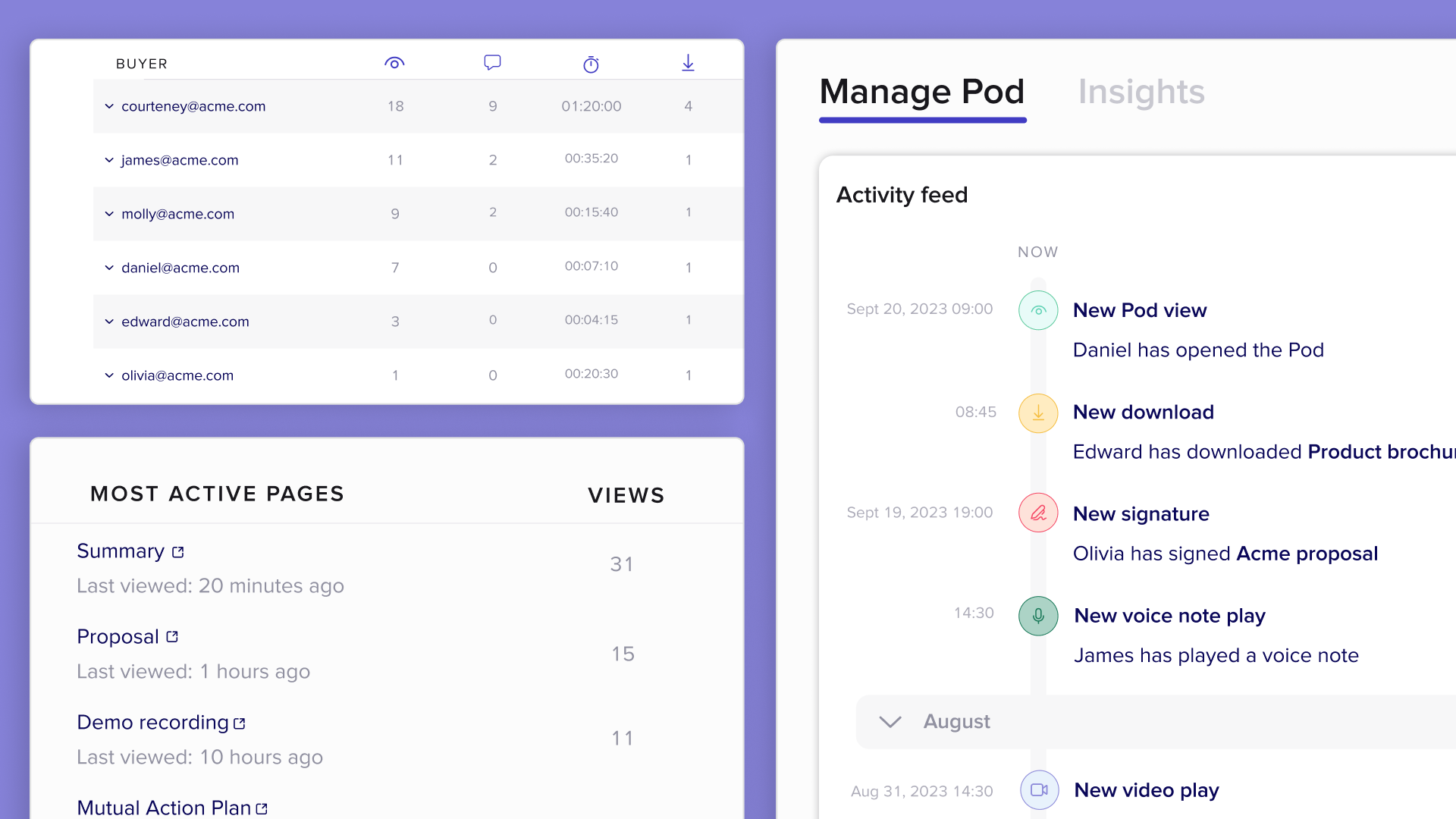Open the Mutual Action Plan link
This screenshot has width=1456, height=819.
click(164, 808)
